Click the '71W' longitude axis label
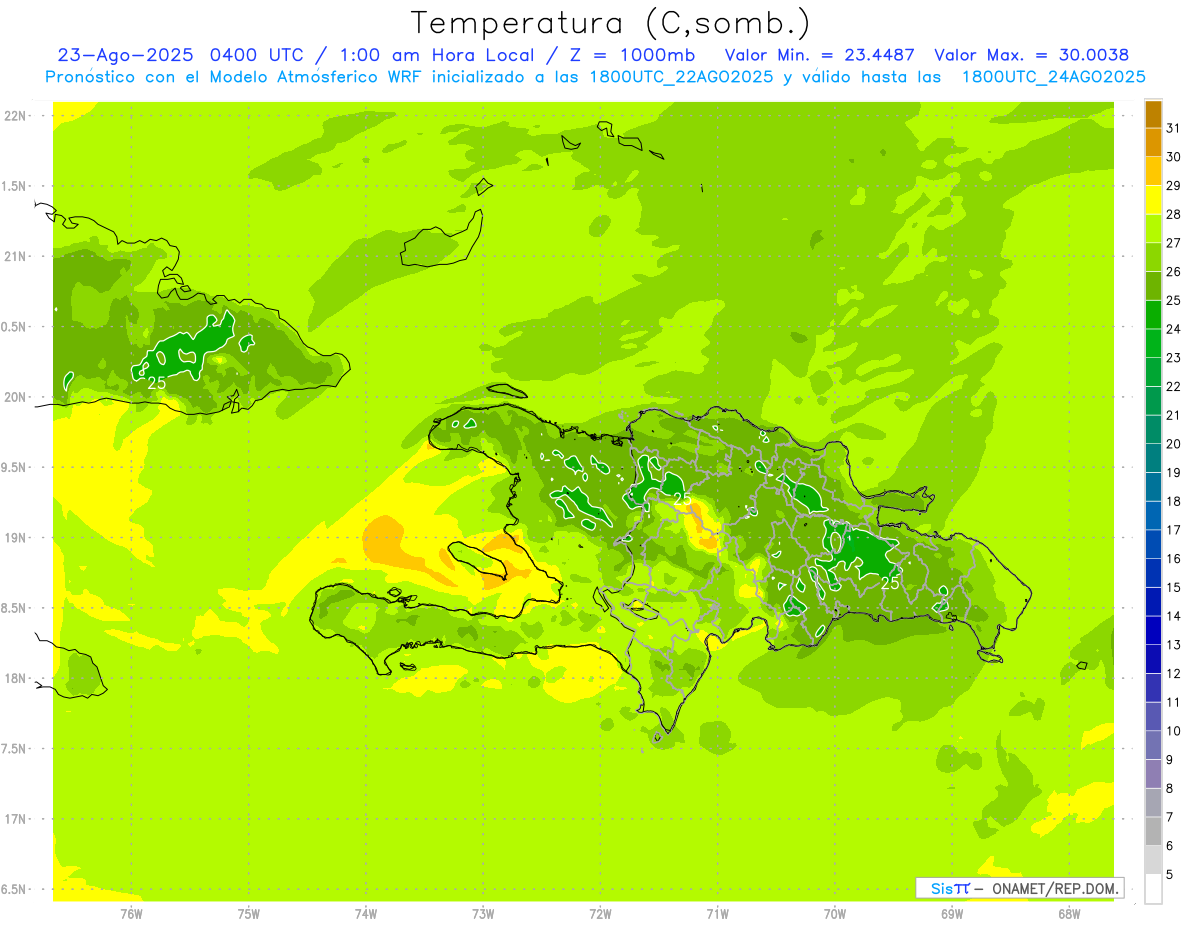 (x=717, y=913)
